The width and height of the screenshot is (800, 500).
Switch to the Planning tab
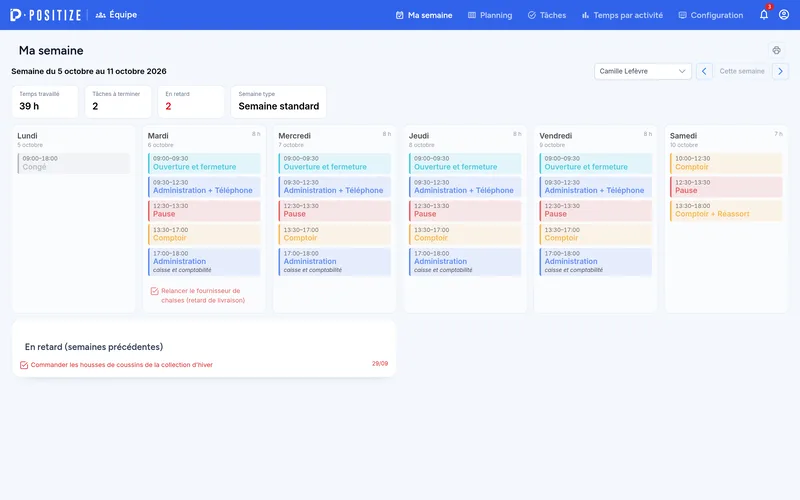(490, 15)
